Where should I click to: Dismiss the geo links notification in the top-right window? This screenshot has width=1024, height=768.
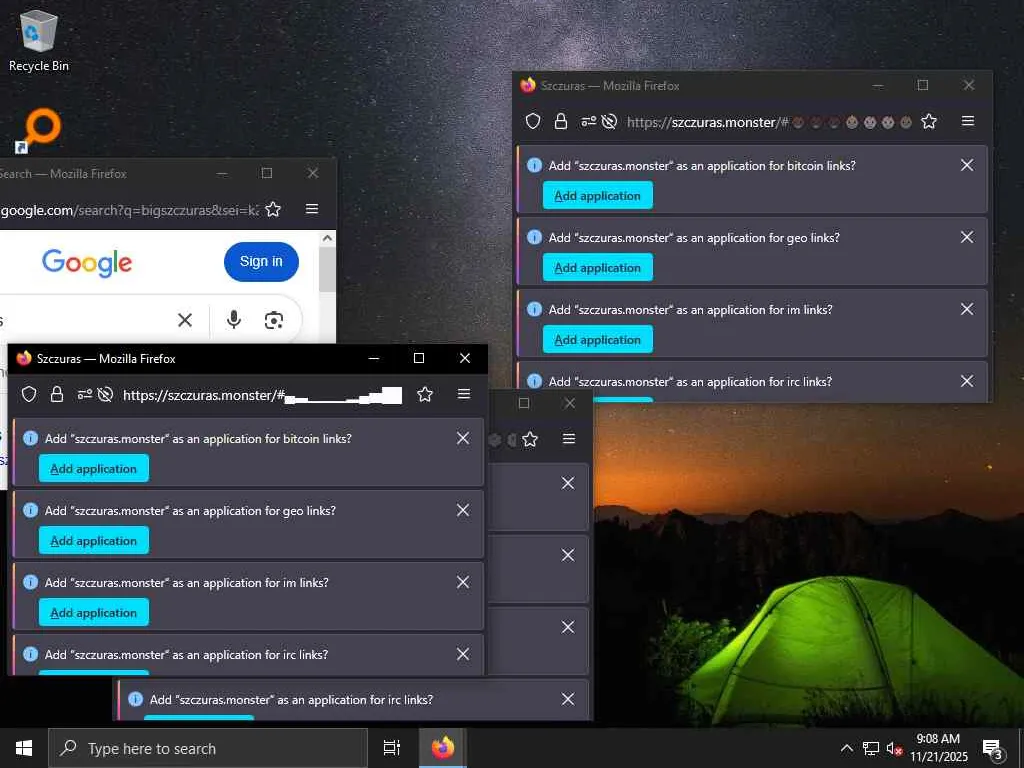pos(967,237)
